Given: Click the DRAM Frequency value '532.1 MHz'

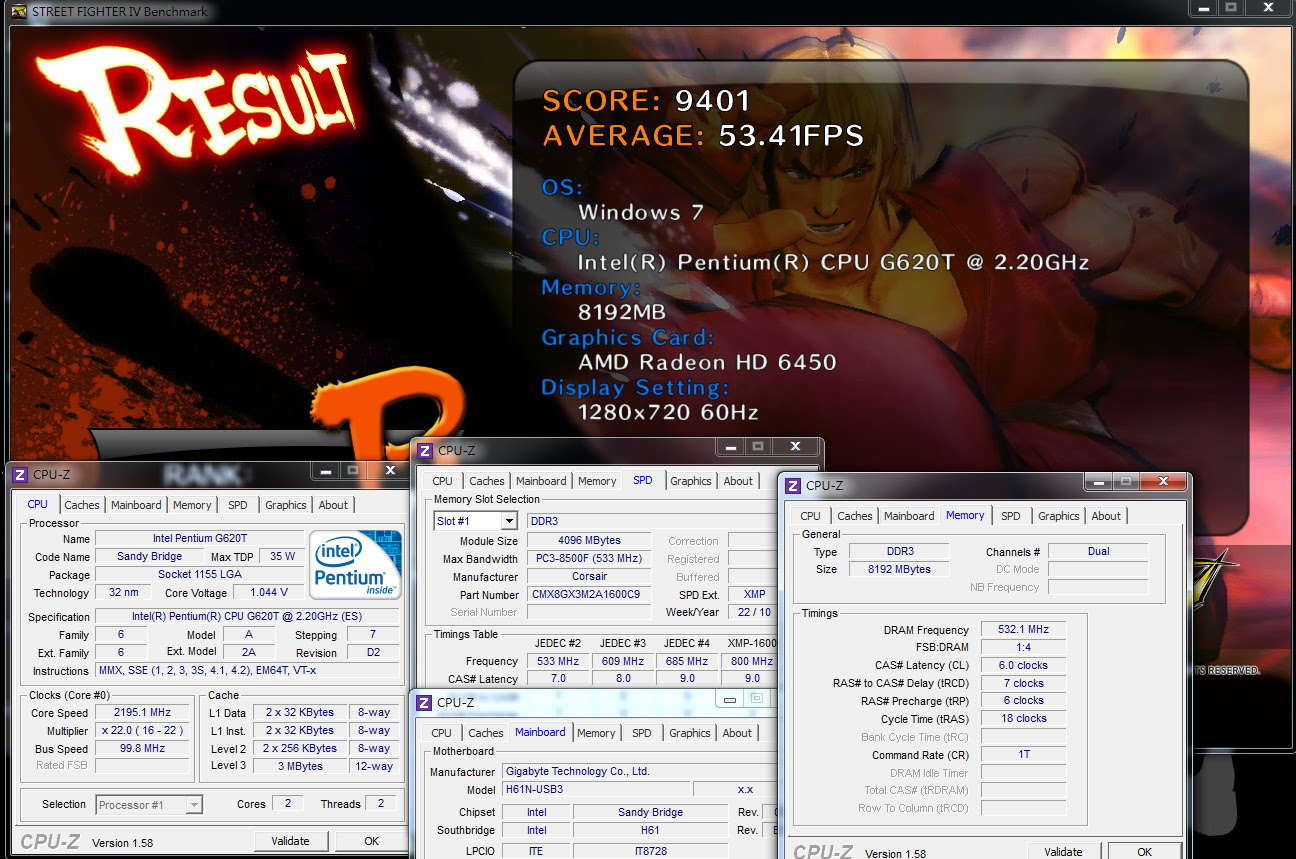Looking at the screenshot, I should 1023,630.
